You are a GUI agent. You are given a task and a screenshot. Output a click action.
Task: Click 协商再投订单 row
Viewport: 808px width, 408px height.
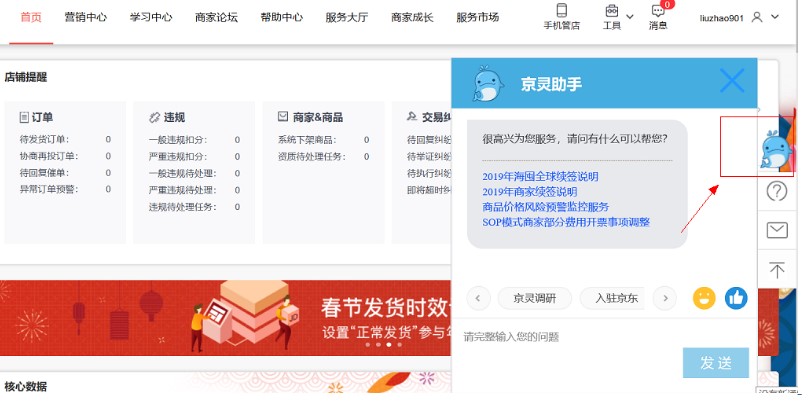click(65, 156)
